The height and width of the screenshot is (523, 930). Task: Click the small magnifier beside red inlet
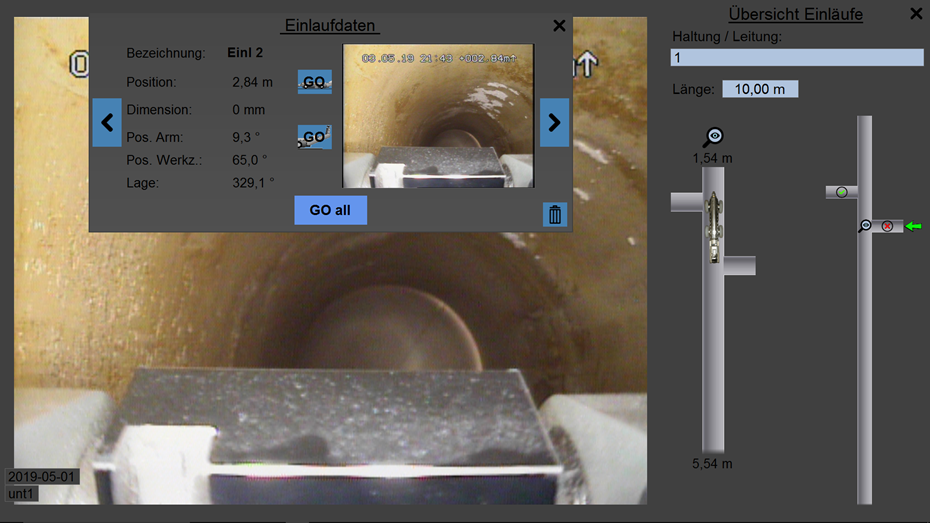(x=866, y=227)
